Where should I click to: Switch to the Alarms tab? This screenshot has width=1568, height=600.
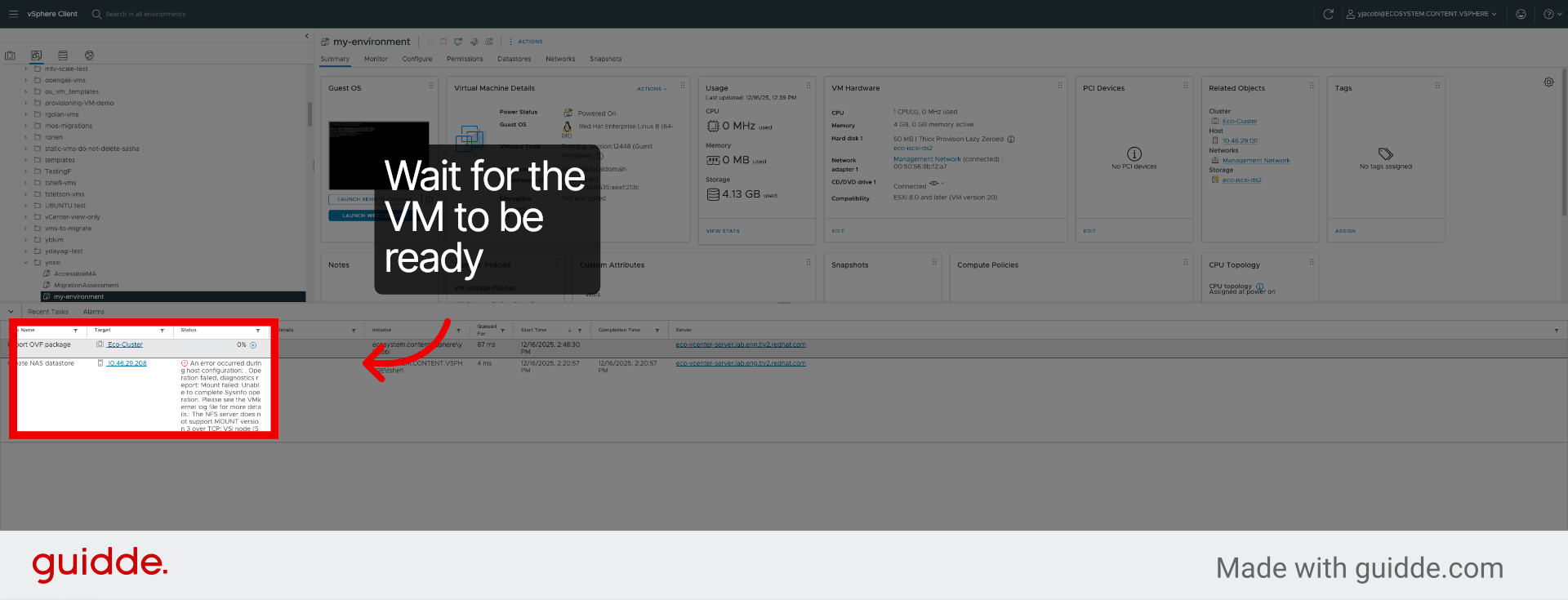pos(94,312)
